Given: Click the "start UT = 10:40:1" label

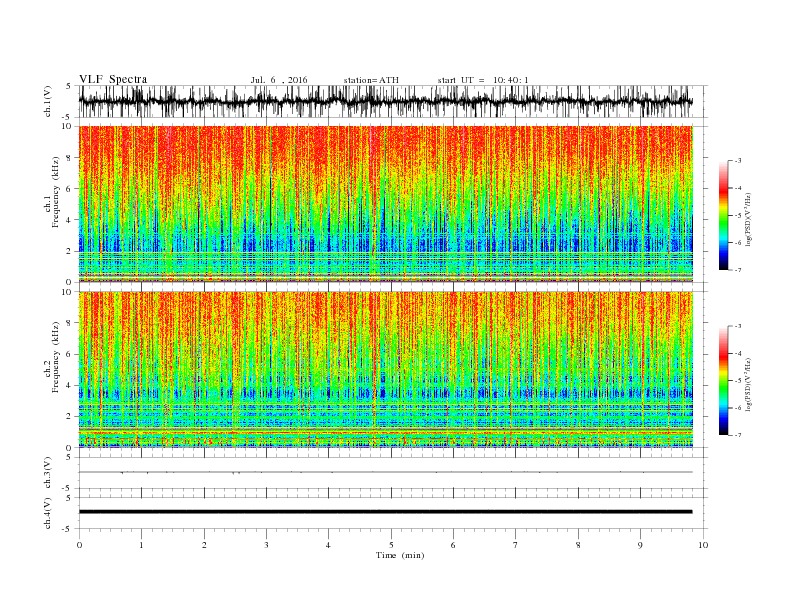Looking at the screenshot, I should click(483, 80).
